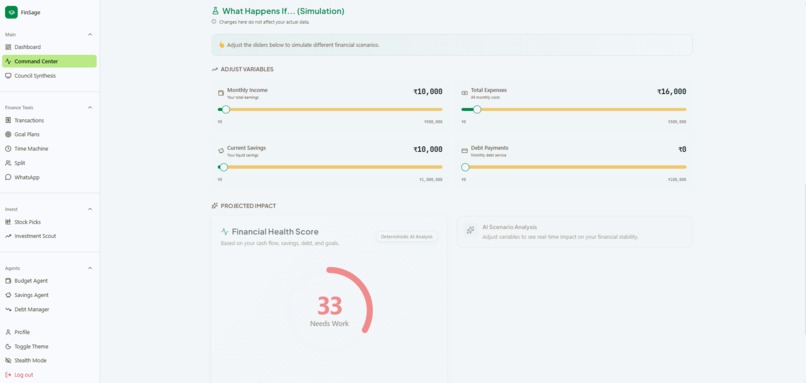Launch the Budget Agent
The width and height of the screenshot is (806, 383).
(49, 281)
